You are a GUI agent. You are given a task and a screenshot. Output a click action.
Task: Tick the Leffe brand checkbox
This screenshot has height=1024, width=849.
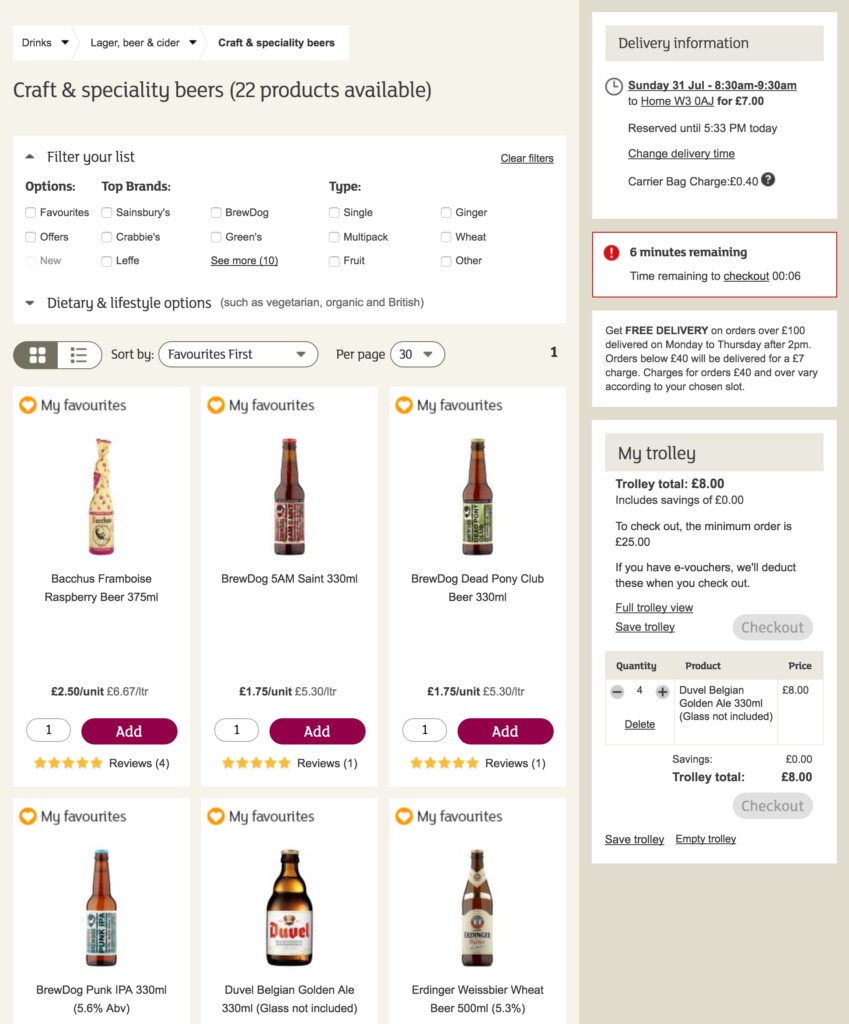point(106,261)
